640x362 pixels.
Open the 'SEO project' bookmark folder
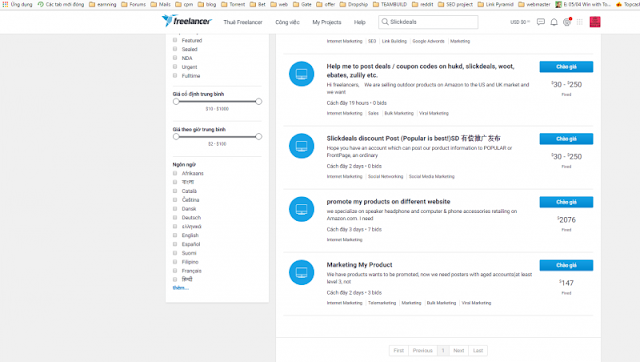click(455, 4)
